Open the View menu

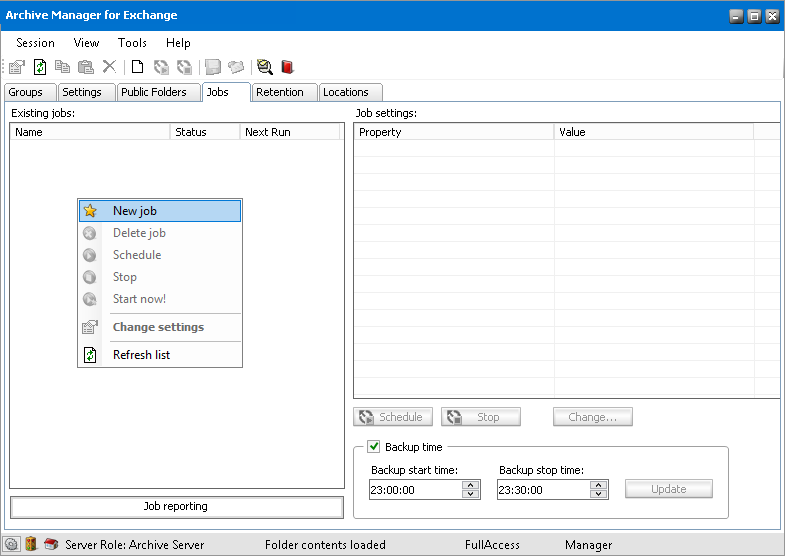[x=86, y=43]
